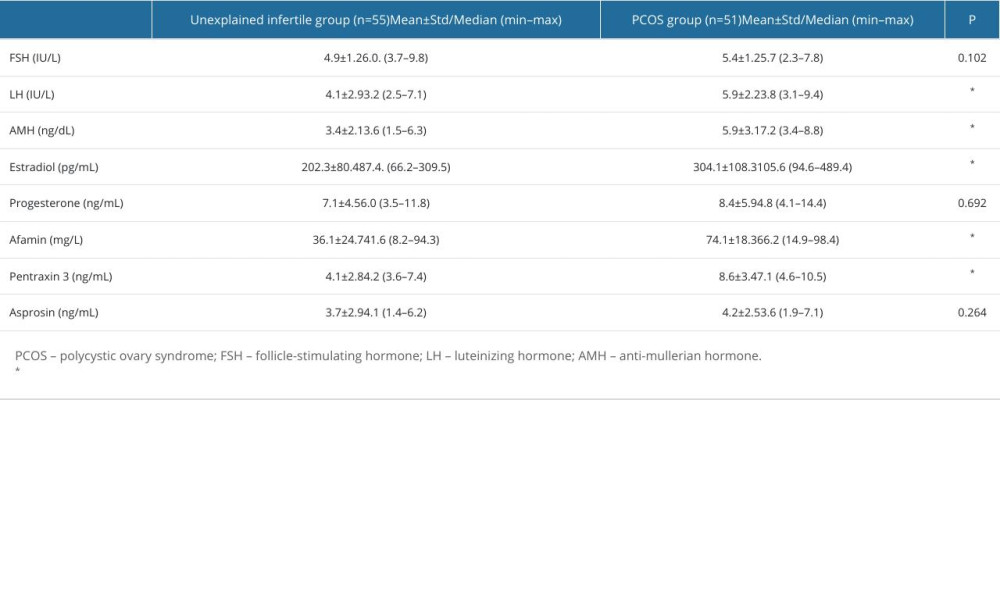The width and height of the screenshot is (1000, 600).
Task: Click the asterisk below the abbreviations footnote
Action: (x=18, y=370)
